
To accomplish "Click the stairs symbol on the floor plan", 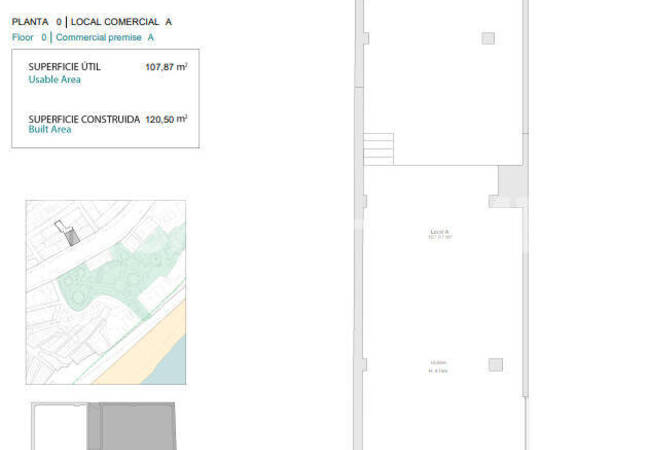I will pyautogui.click(x=378, y=149).
